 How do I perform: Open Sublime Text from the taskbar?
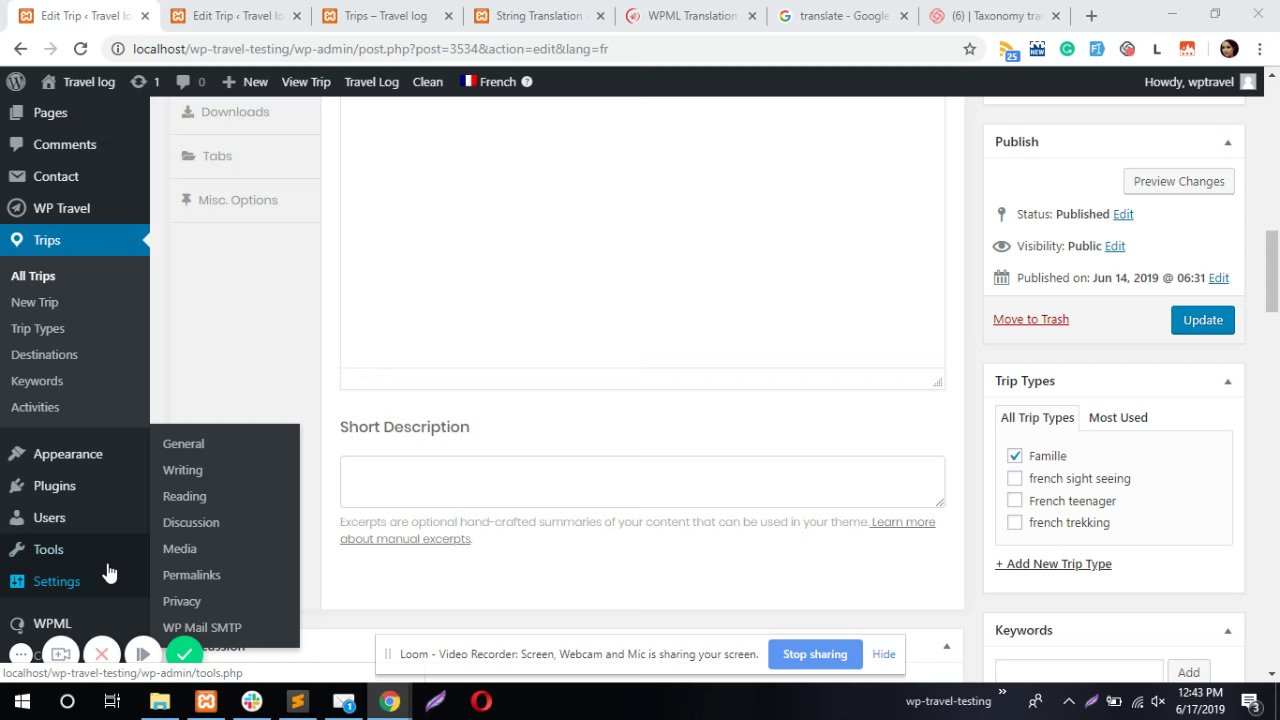click(297, 701)
